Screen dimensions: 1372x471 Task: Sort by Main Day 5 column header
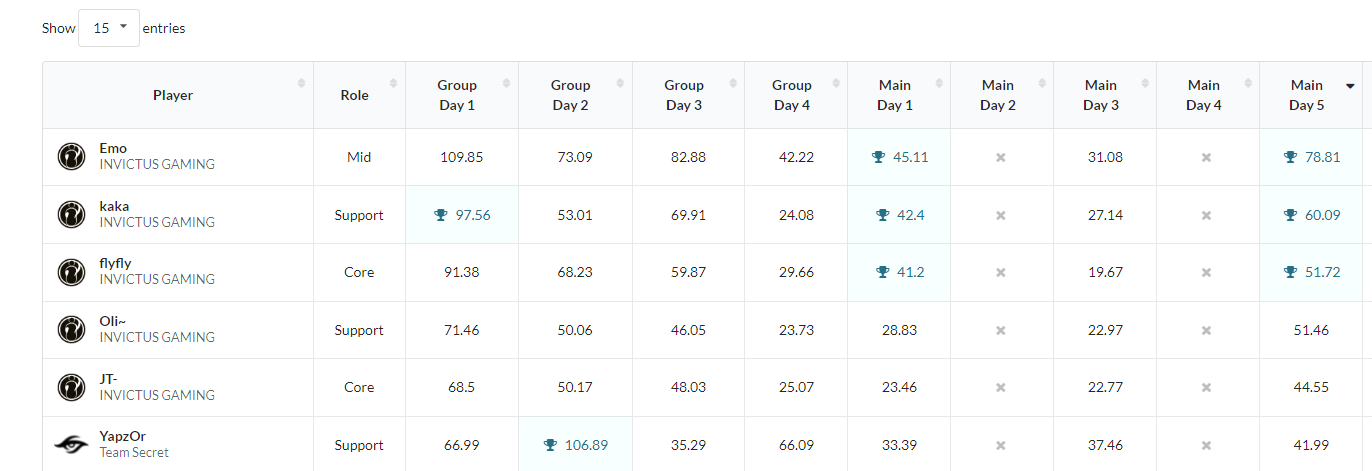[1306, 95]
